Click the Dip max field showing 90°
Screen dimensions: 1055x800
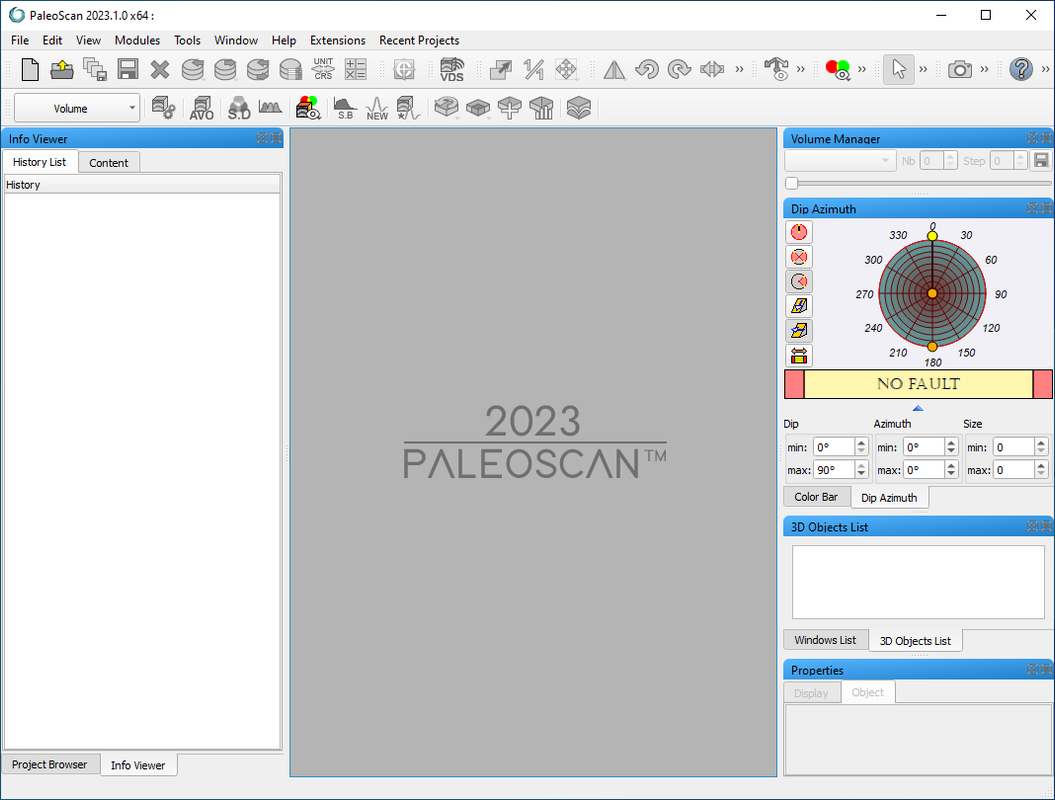pyautogui.click(x=834, y=470)
